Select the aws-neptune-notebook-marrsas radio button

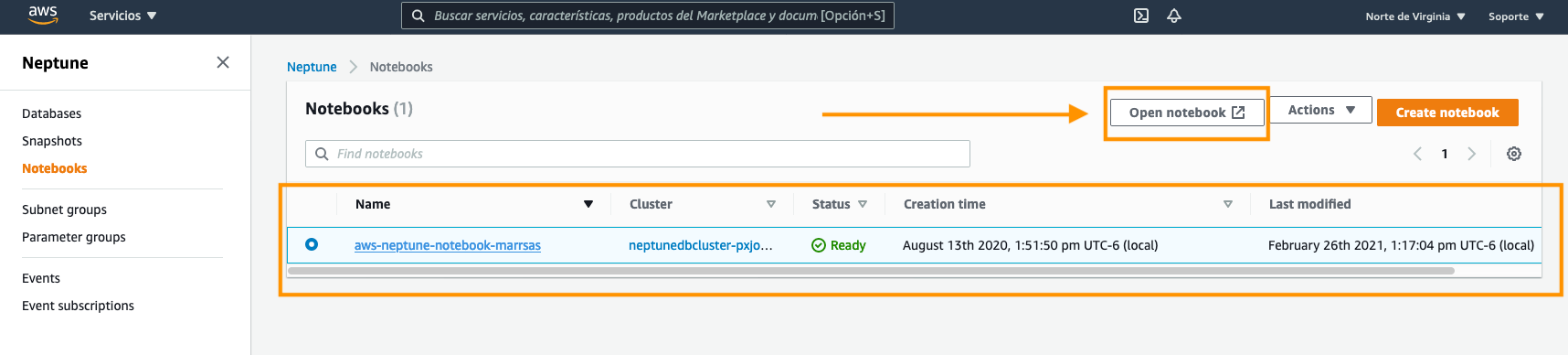point(312,244)
